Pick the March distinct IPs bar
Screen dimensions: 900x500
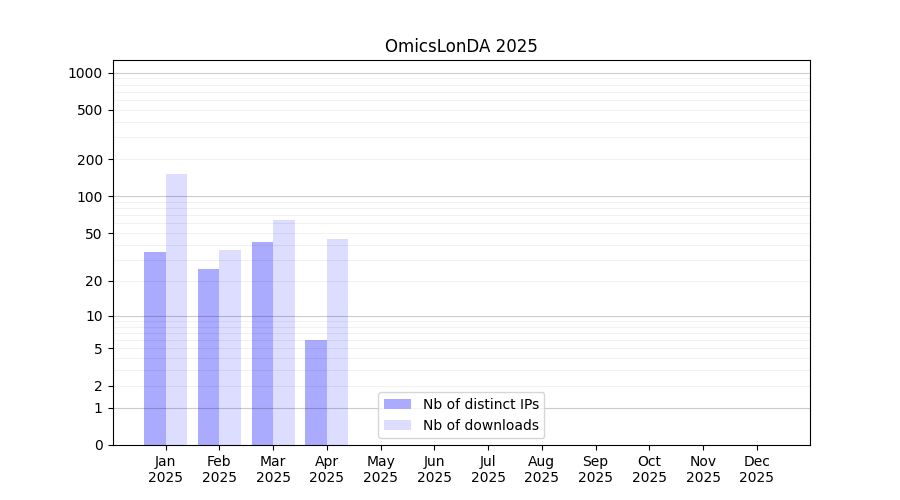click(x=262, y=343)
